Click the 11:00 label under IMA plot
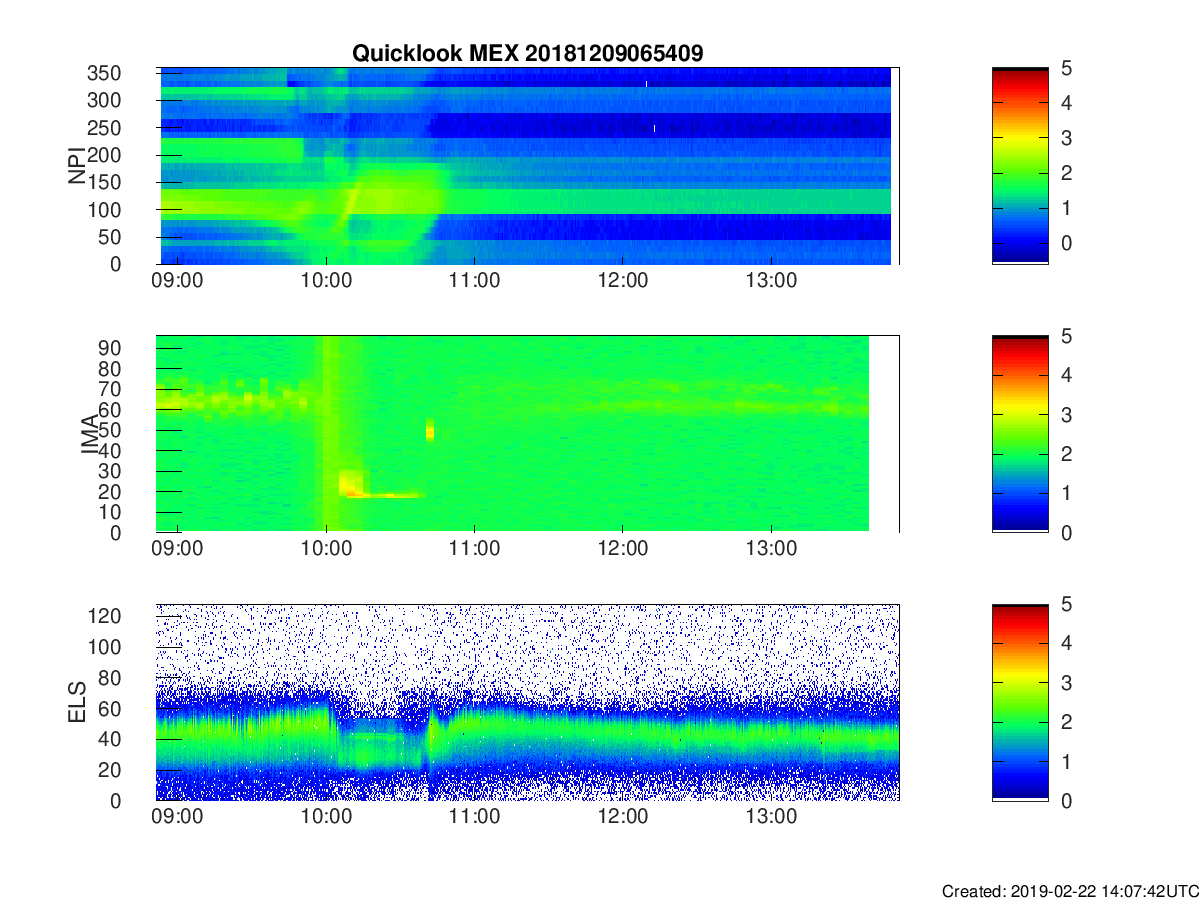The width and height of the screenshot is (1200, 900). coord(474,549)
